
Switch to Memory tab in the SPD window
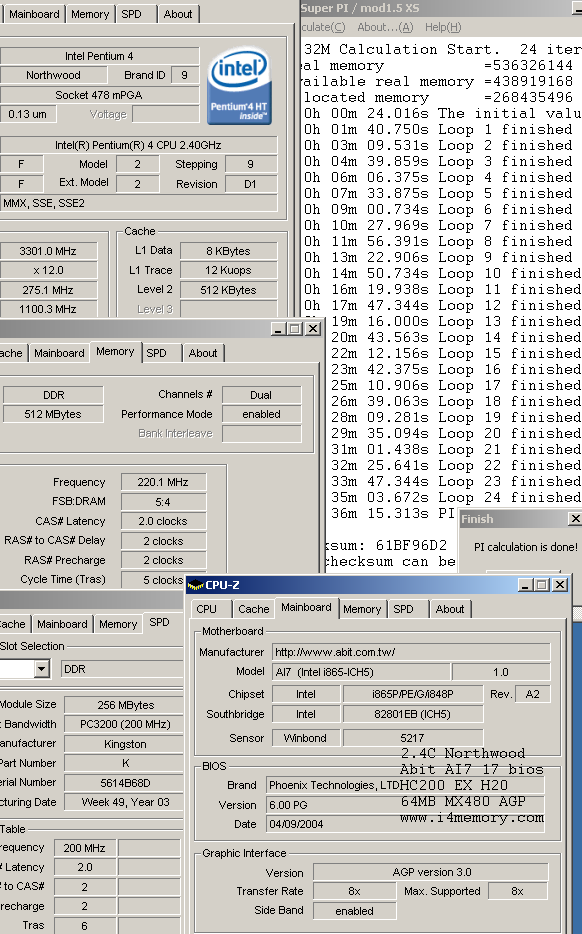(118, 624)
